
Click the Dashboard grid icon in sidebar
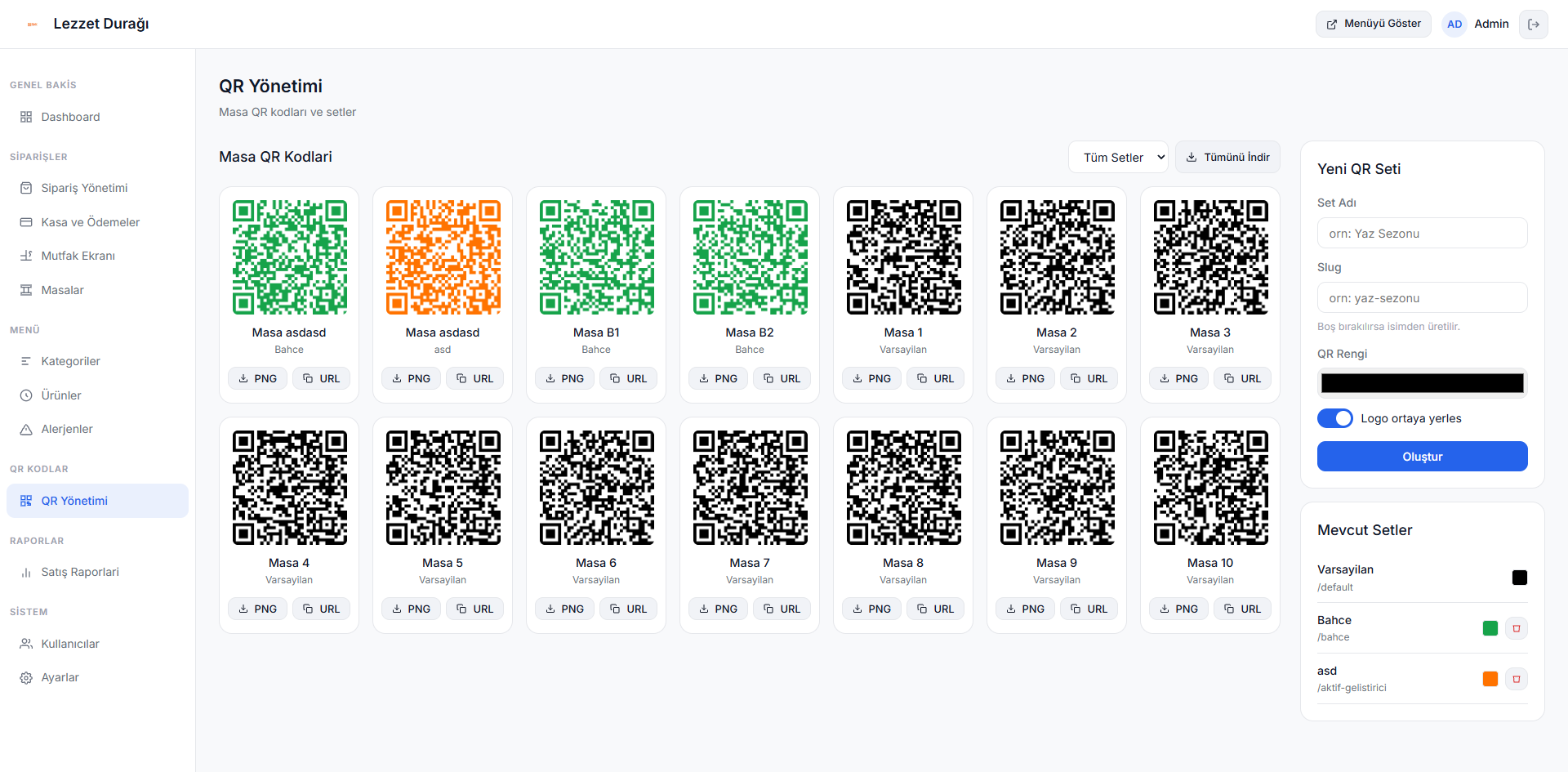(26, 117)
